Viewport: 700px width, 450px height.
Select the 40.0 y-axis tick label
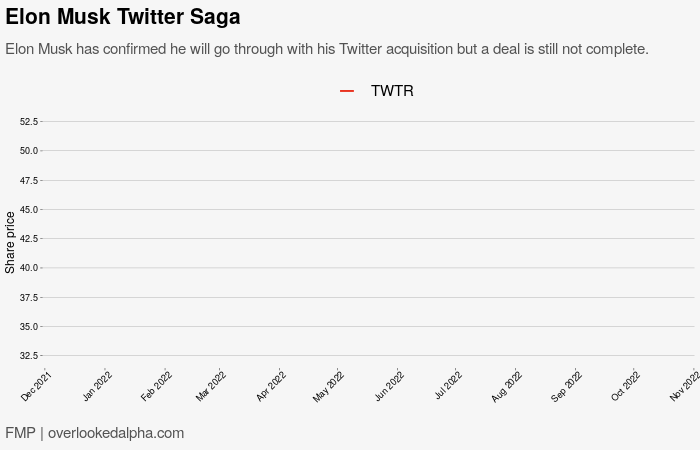tap(29, 268)
